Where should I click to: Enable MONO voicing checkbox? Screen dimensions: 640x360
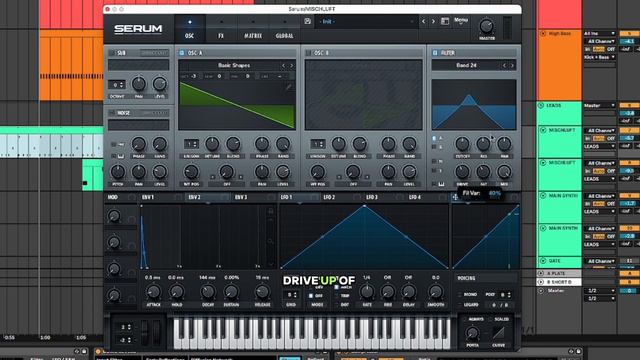(460, 294)
